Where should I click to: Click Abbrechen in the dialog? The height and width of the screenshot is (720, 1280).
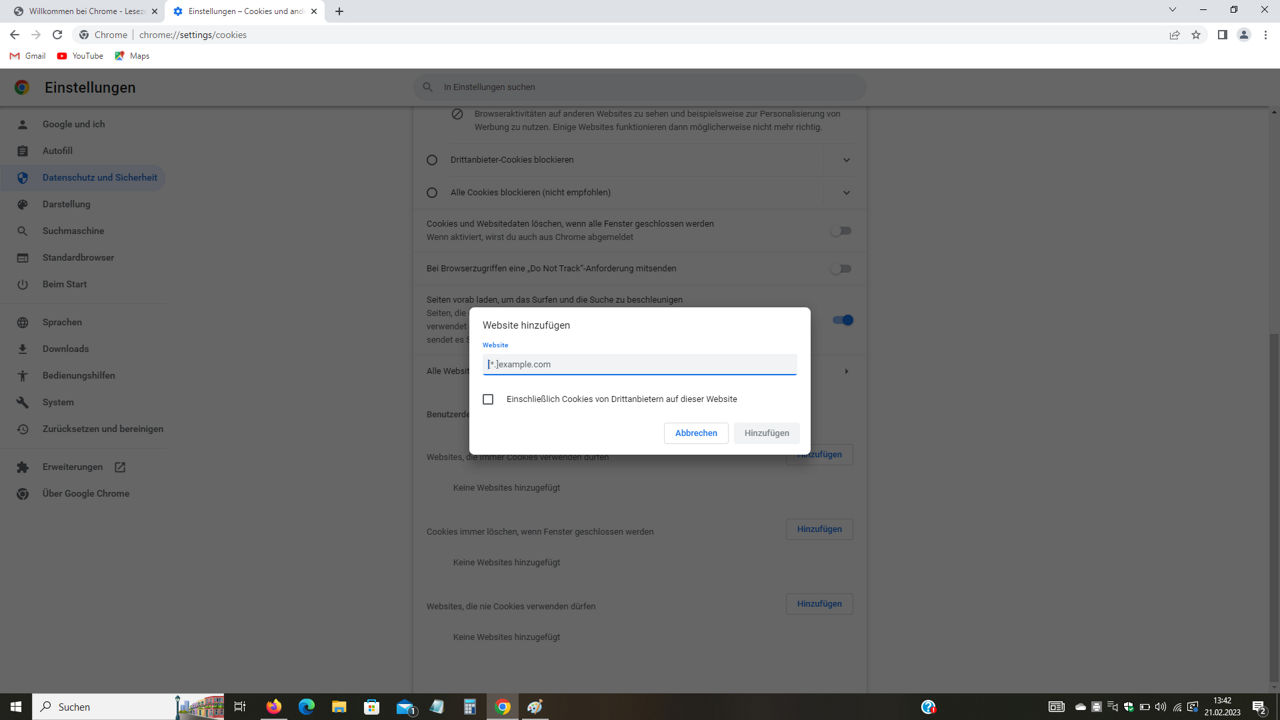(696, 432)
